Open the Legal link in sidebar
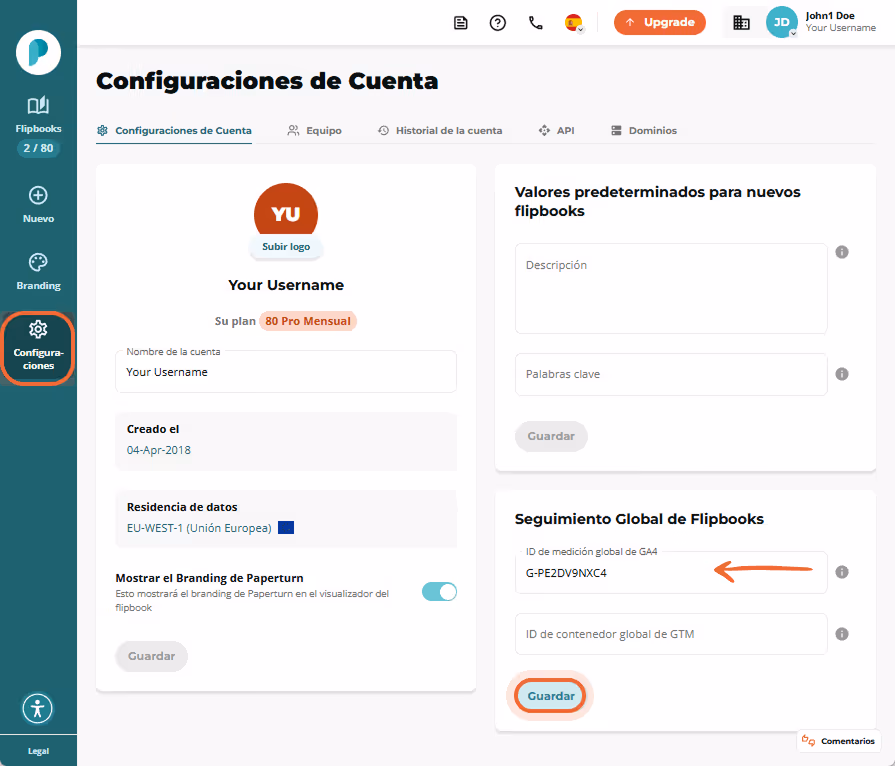 pos(38,751)
